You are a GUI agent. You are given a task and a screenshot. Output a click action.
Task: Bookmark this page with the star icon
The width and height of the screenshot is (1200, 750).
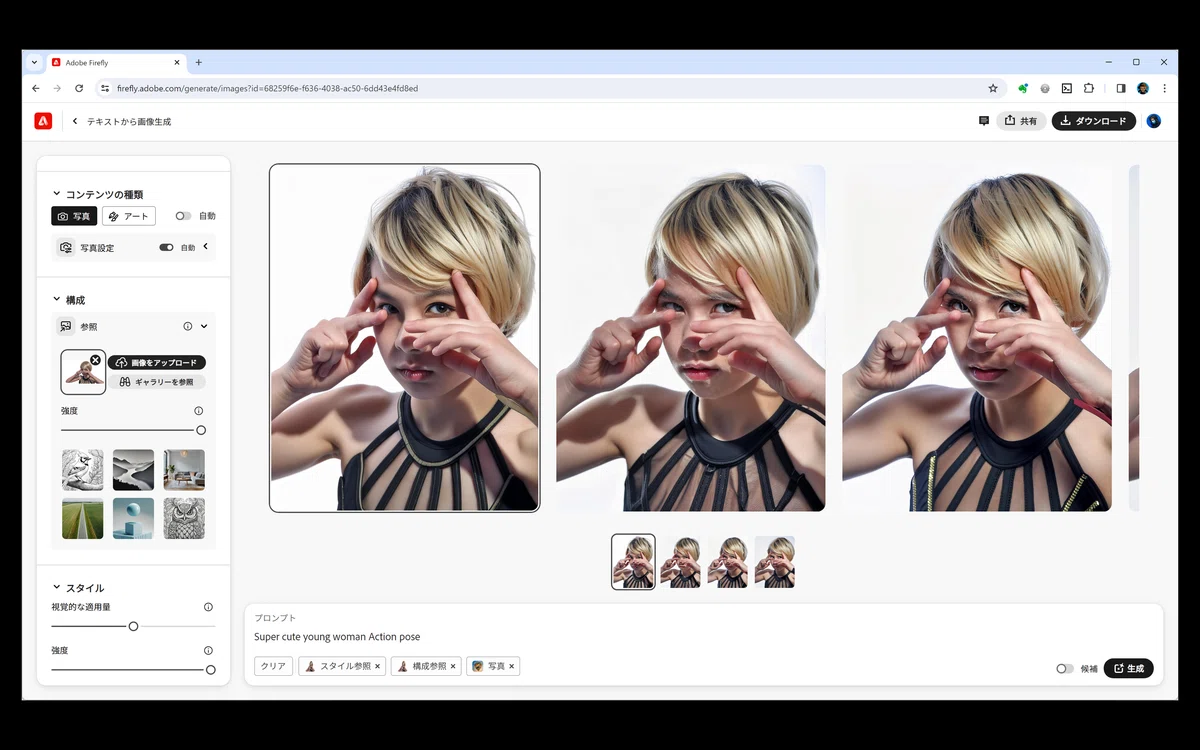993,88
